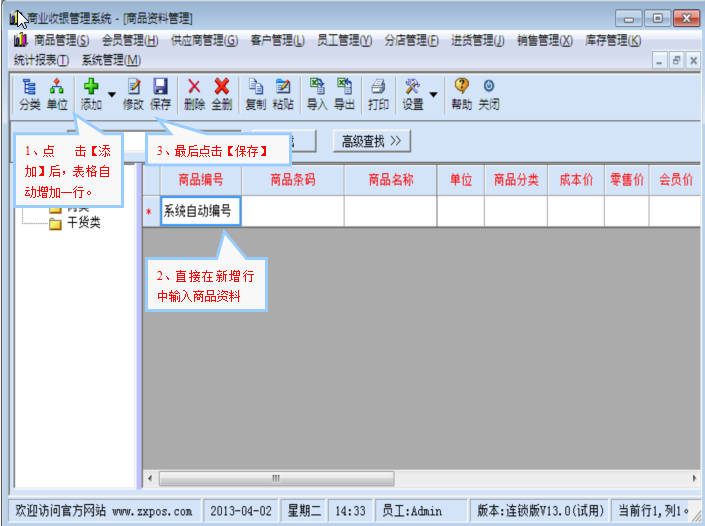Select the 干货类 folder in tree
Image resolution: width=705 pixels, height=526 pixels.
(83, 223)
